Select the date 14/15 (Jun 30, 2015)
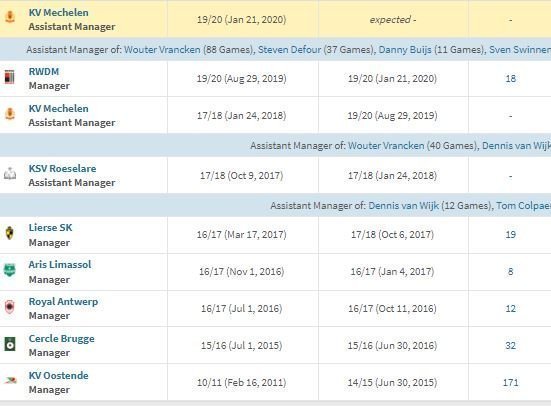This screenshot has height=406, width=551. (392, 383)
